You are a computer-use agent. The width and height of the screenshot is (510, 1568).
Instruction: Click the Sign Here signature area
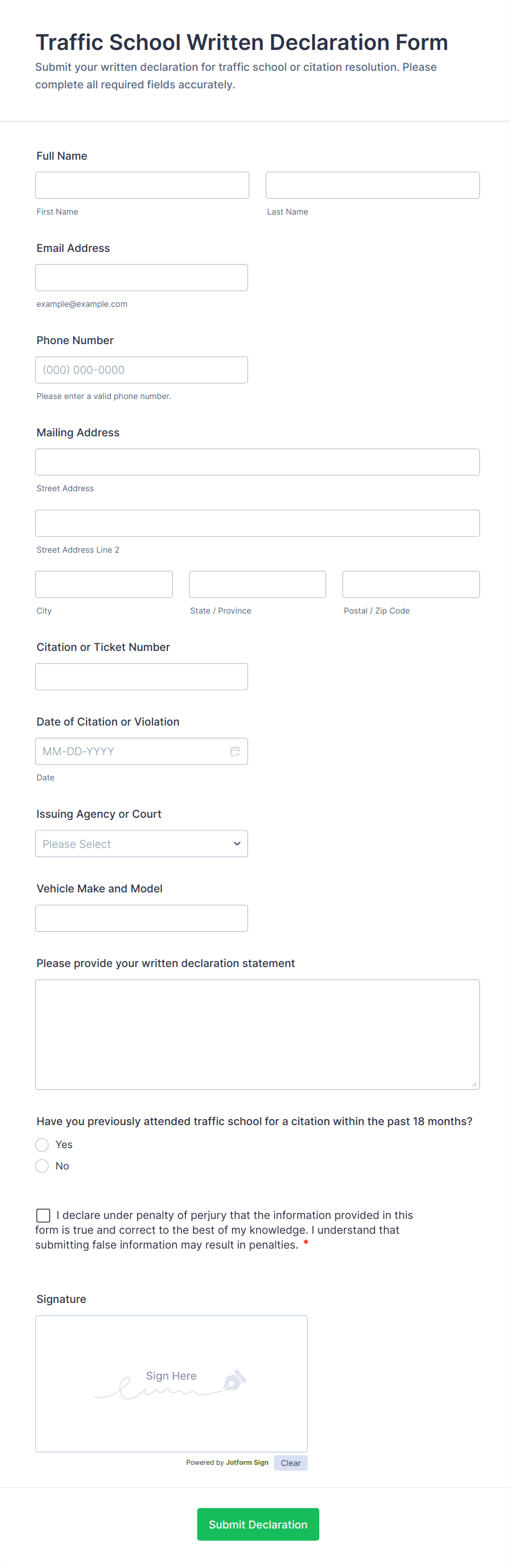171,1383
